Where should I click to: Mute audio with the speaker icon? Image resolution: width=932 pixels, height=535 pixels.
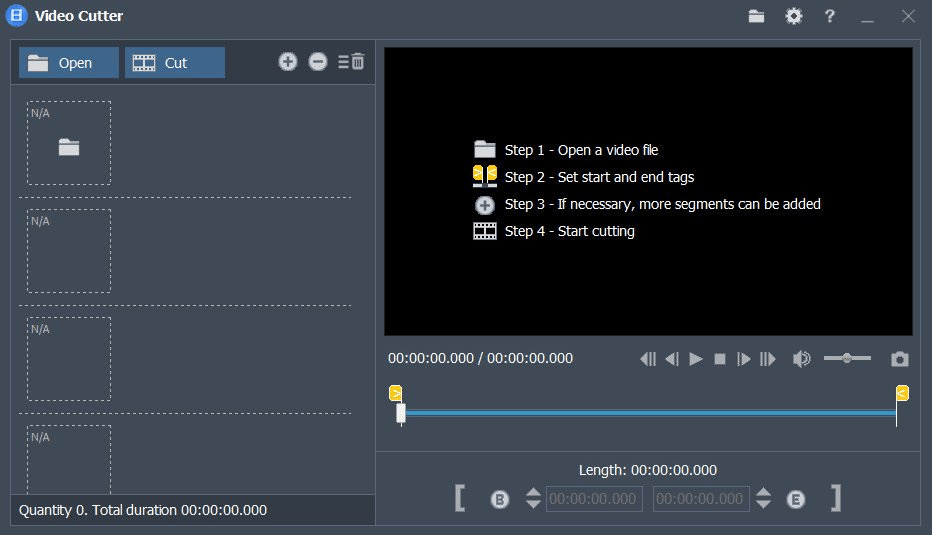[x=801, y=359]
